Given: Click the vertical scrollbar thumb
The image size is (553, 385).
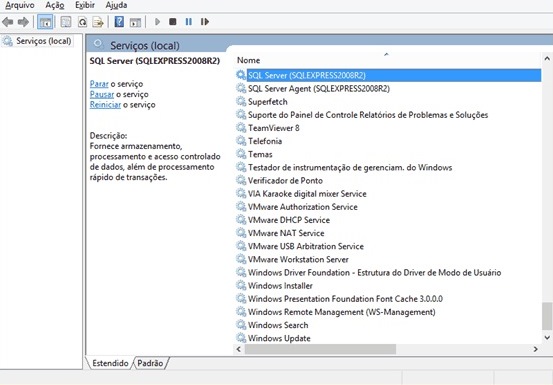Looking at the screenshot, I should 547,316.
